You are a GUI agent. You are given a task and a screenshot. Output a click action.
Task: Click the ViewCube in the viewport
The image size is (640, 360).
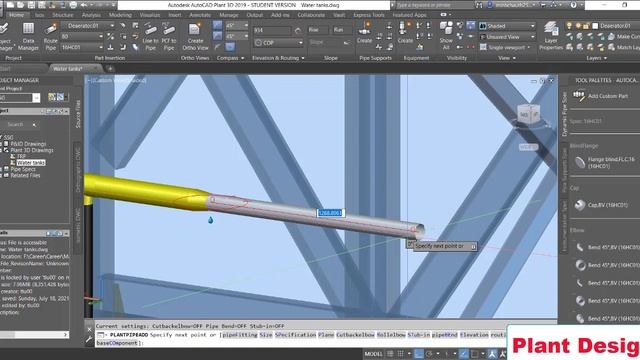(x=529, y=114)
